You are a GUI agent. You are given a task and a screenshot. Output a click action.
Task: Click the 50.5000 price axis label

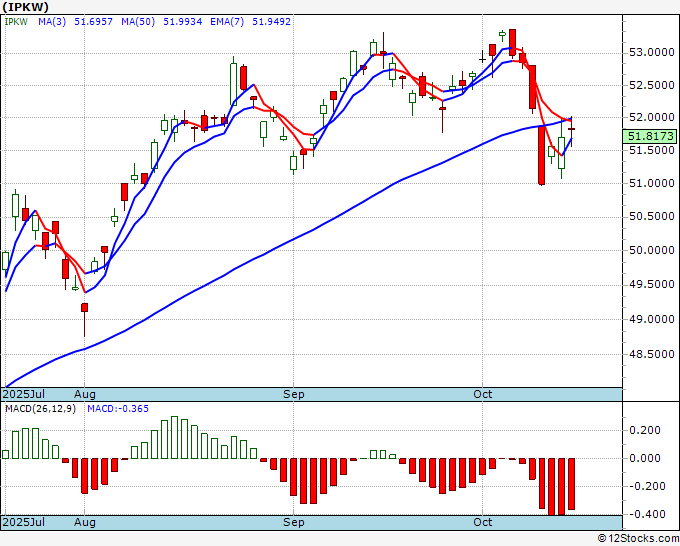652,216
